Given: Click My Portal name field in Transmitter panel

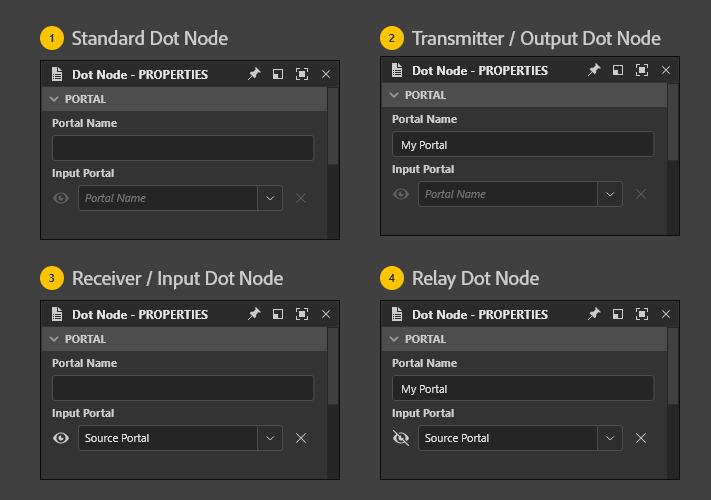Looking at the screenshot, I should tap(523, 144).
